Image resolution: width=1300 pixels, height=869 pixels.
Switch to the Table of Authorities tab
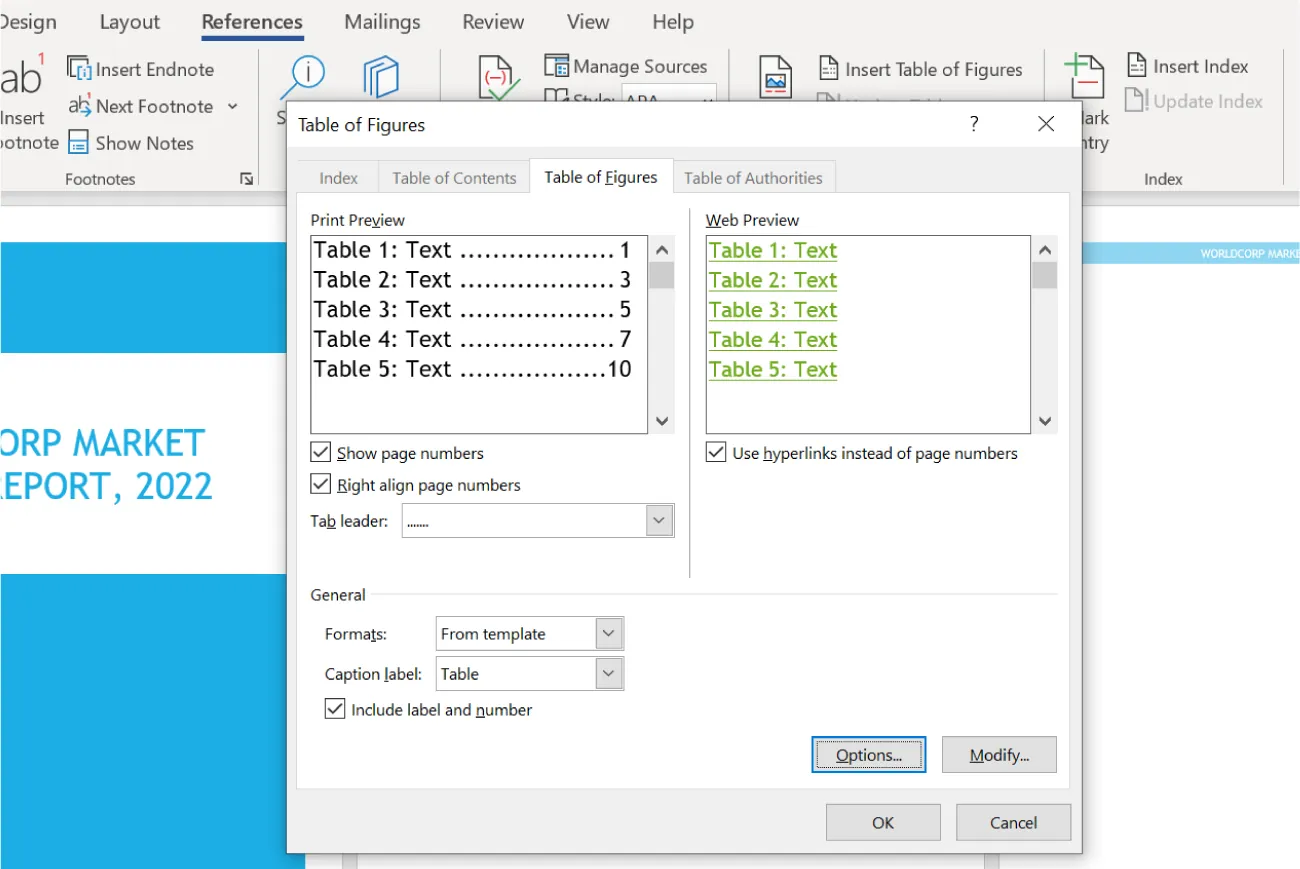(x=755, y=176)
